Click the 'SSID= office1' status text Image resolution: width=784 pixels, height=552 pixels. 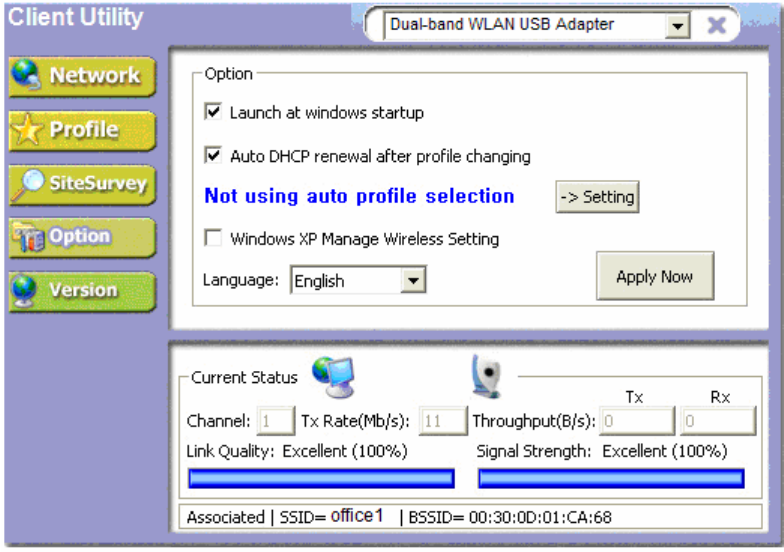tap(331, 516)
